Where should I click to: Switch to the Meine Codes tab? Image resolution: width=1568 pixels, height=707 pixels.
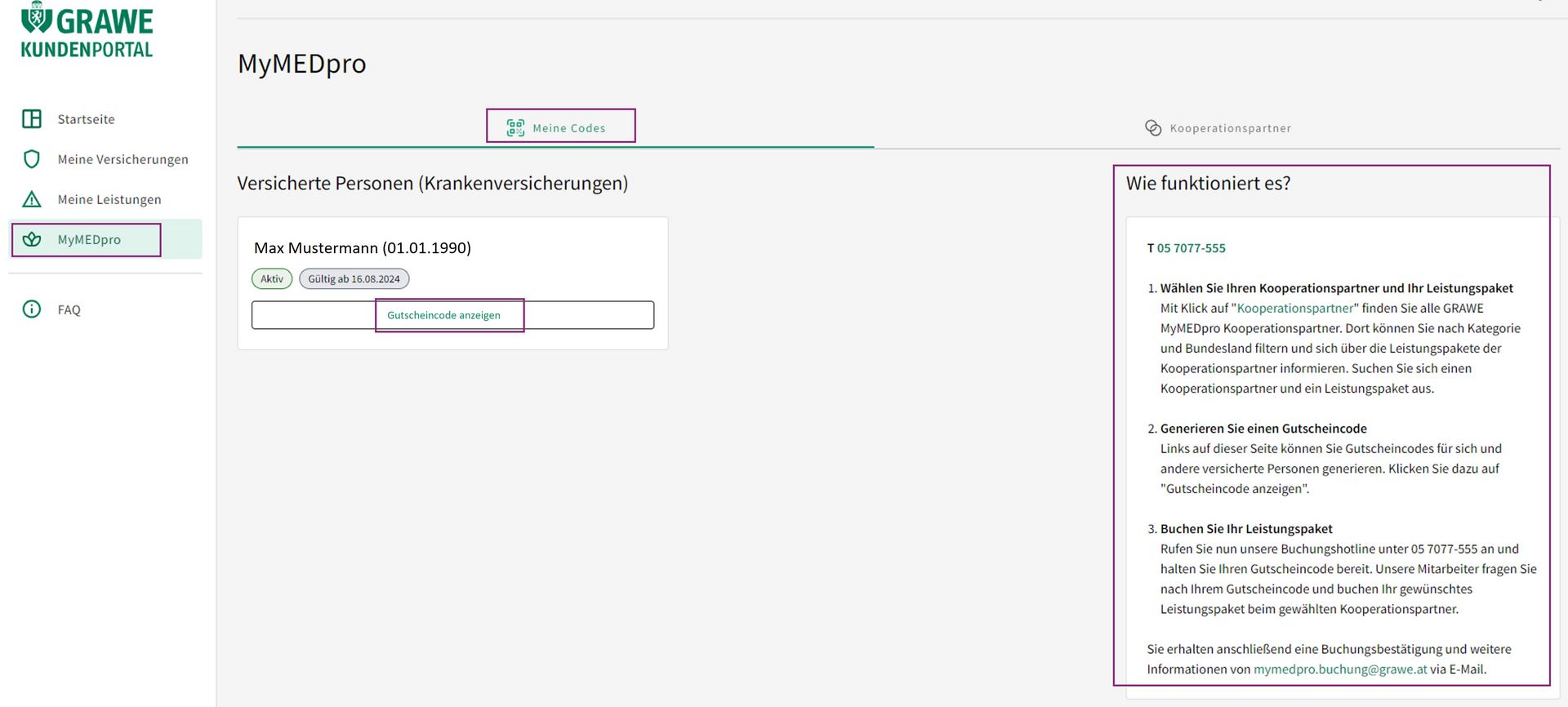555,128
